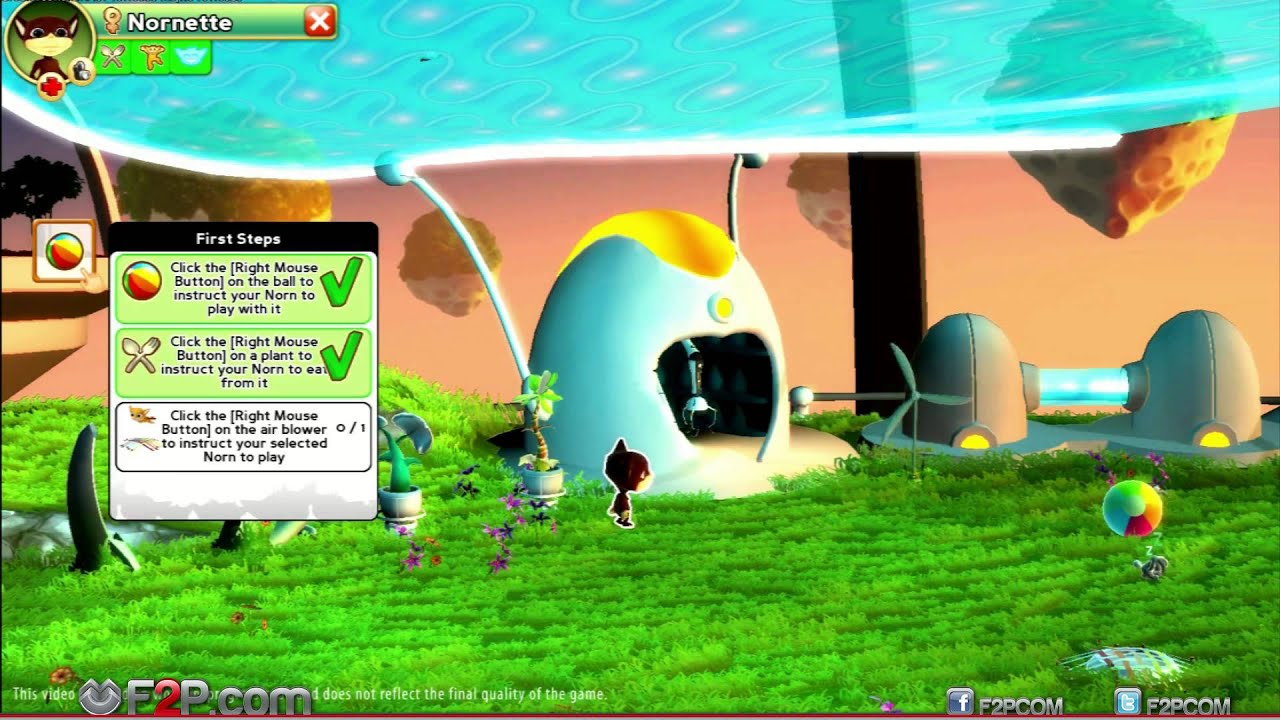The height and width of the screenshot is (720, 1280).
Task: Click the fork and spoon icon in First Steps
Action: (x=141, y=355)
